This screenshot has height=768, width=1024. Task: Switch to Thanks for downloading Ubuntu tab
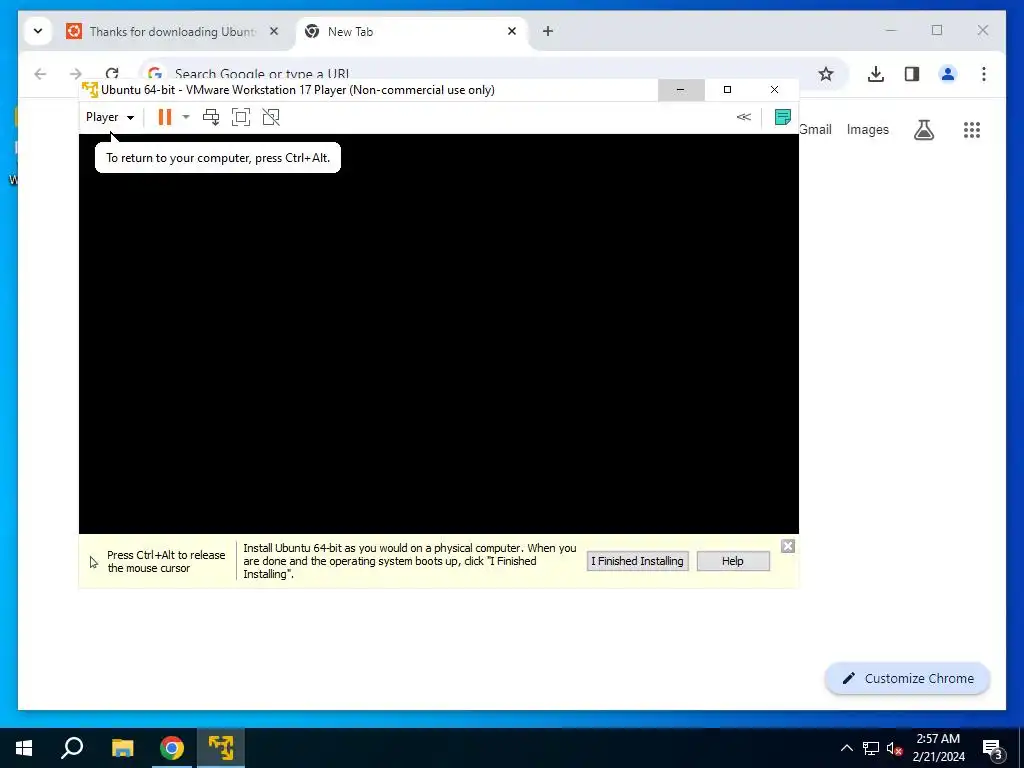[172, 31]
